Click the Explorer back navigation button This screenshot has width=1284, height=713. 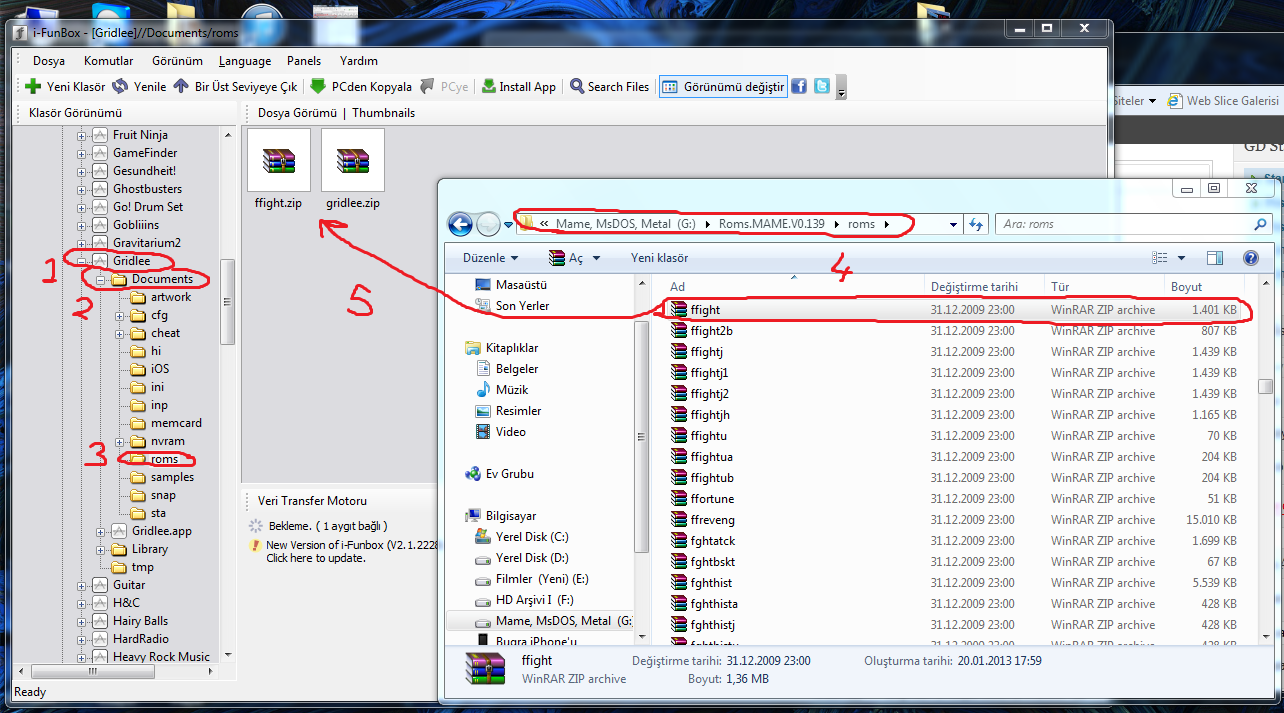460,225
